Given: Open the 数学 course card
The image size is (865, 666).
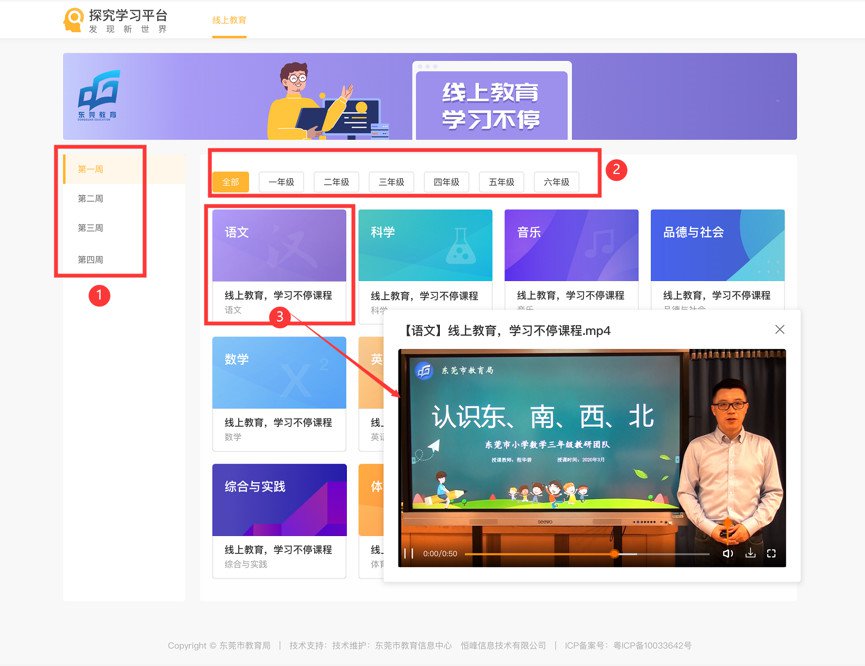Looking at the screenshot, I should (x=279, y=390).
